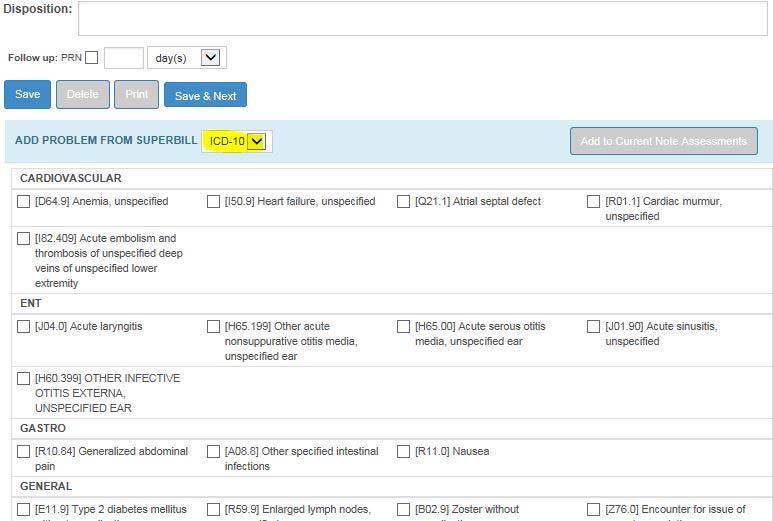Click the follow up days number field
This screenshot has width=773, height=521.
coord(123,58)
